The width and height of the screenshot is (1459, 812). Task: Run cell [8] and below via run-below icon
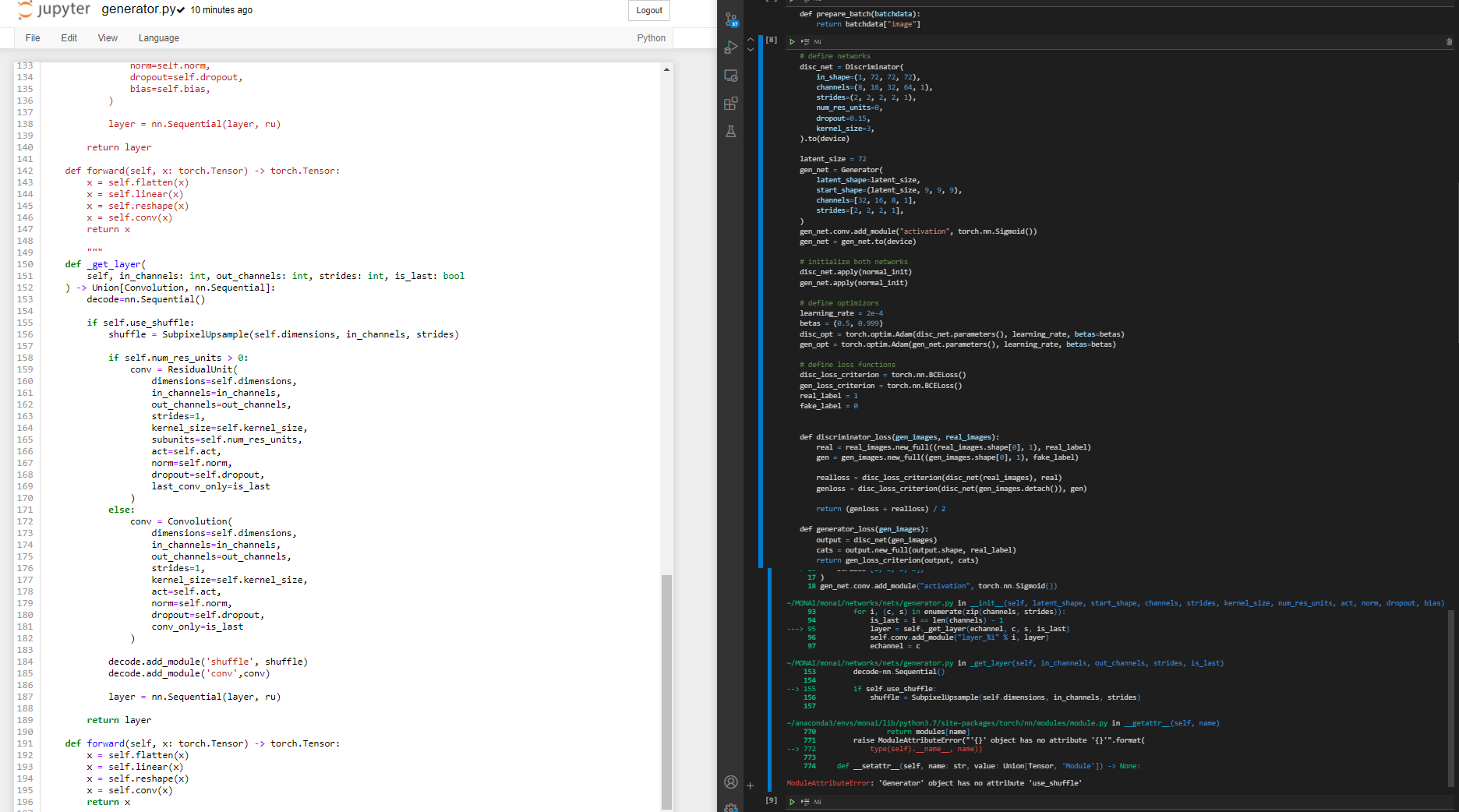coord(804,41)
